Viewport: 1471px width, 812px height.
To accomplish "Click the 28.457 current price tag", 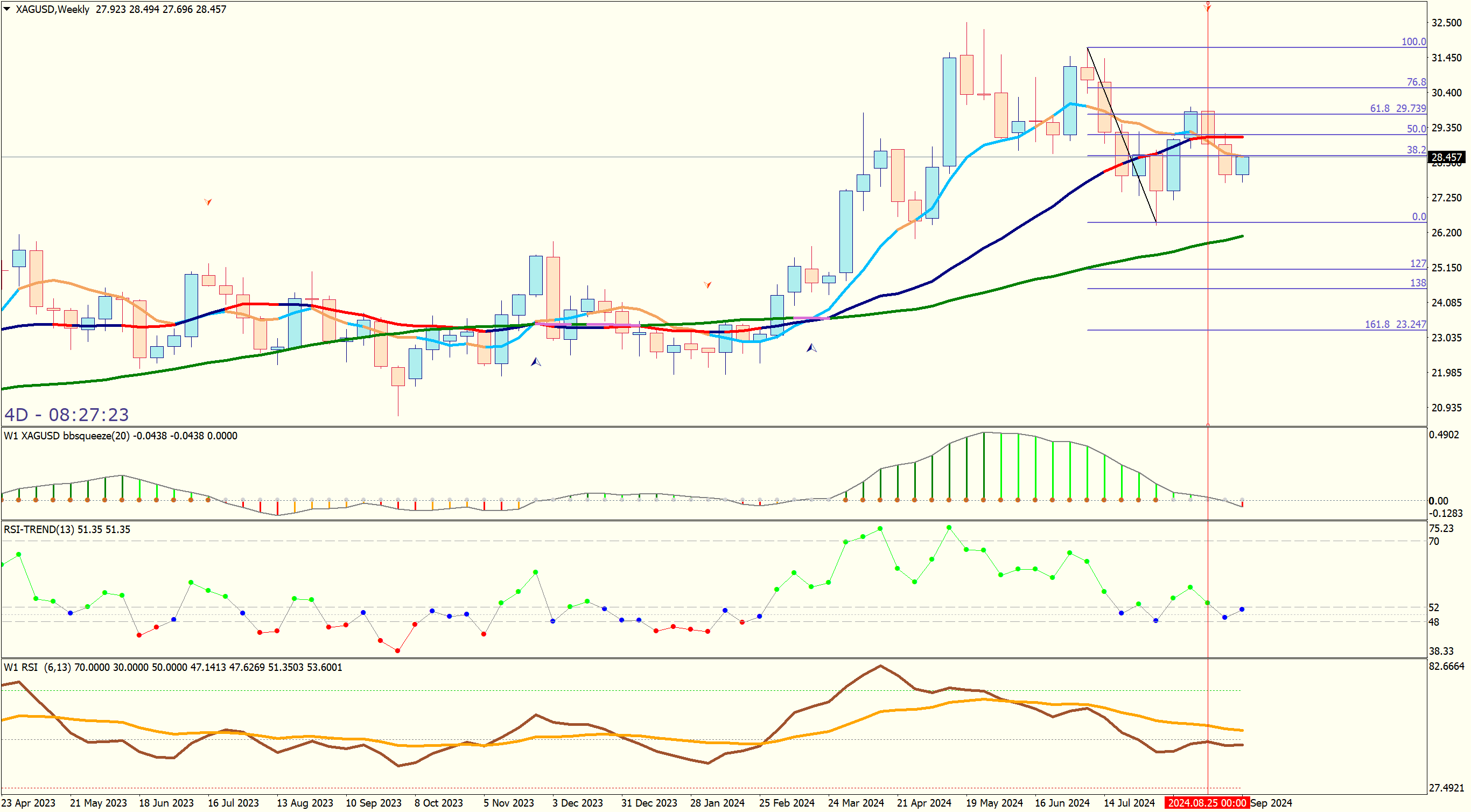I will [x=1446, y=157].
